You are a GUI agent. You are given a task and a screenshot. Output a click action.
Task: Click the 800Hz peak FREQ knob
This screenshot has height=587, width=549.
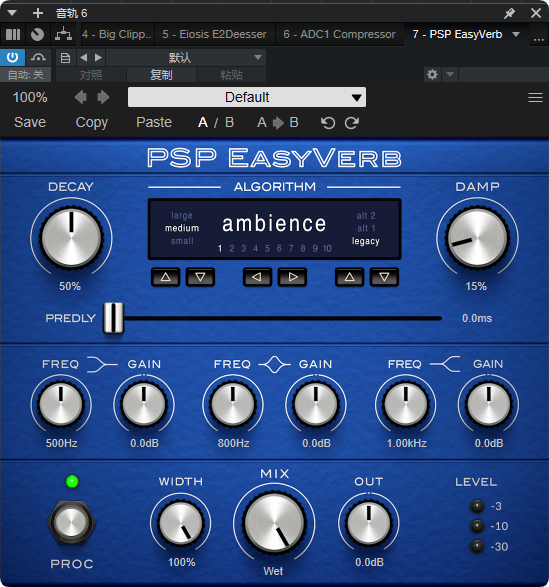pyautogui.click(x=233, y=405)
